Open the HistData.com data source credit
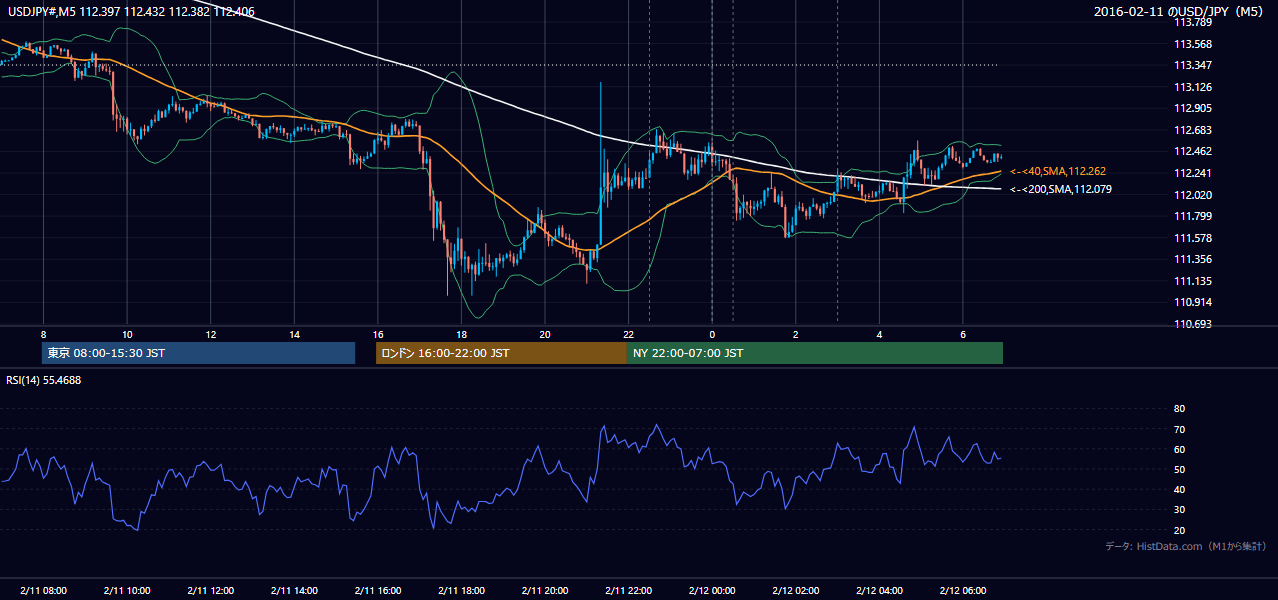The image size is (1278, 600). 1186,546
